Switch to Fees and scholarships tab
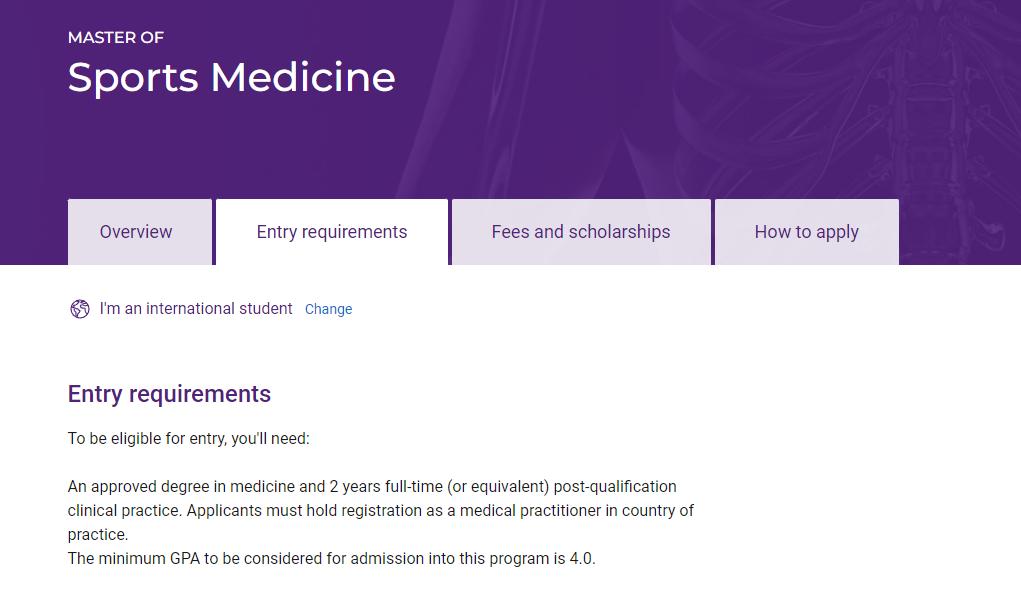This screenshot has width=1021, height=603. tap(581, 232)
